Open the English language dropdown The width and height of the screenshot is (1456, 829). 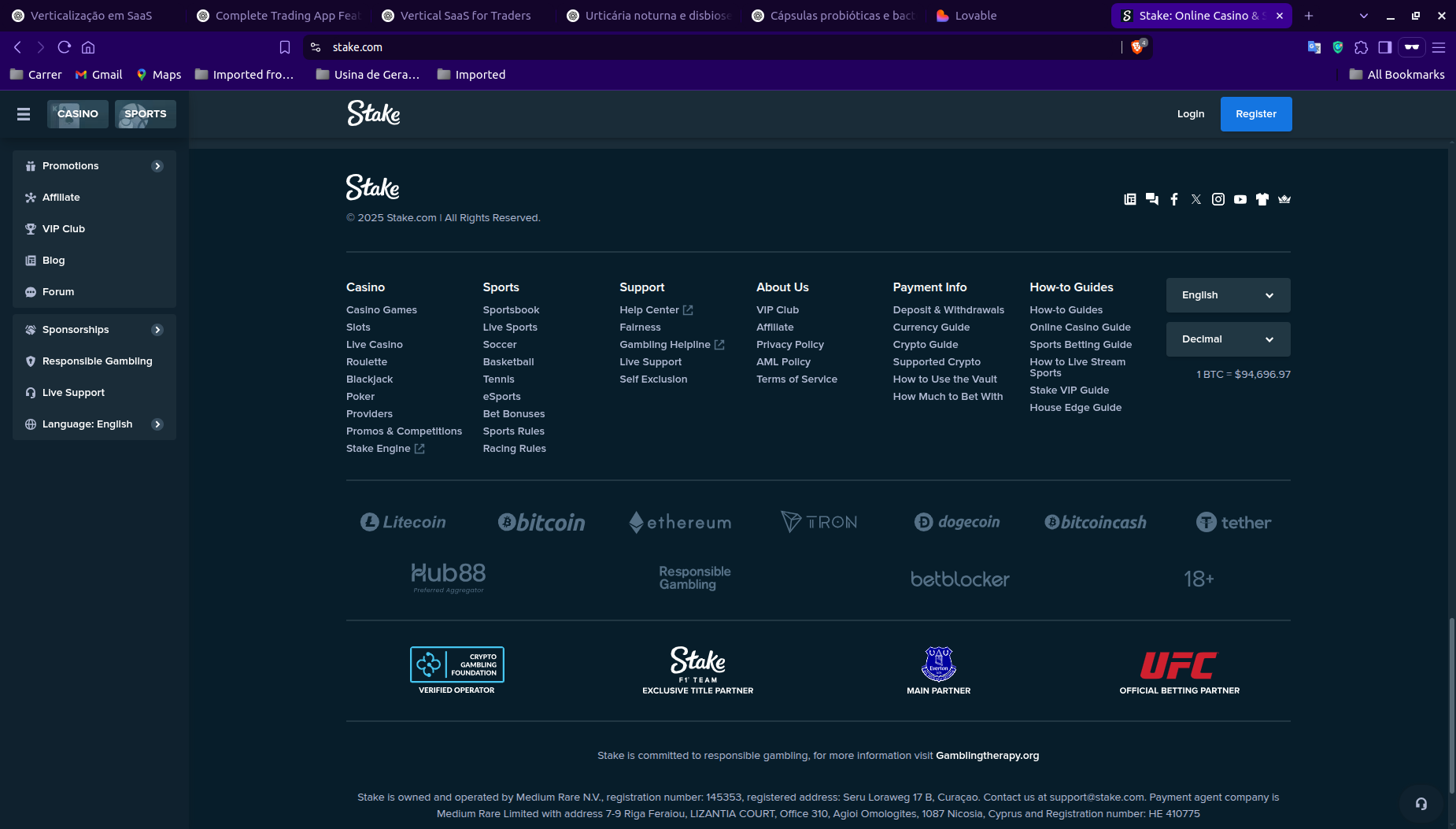point(1228,295)
